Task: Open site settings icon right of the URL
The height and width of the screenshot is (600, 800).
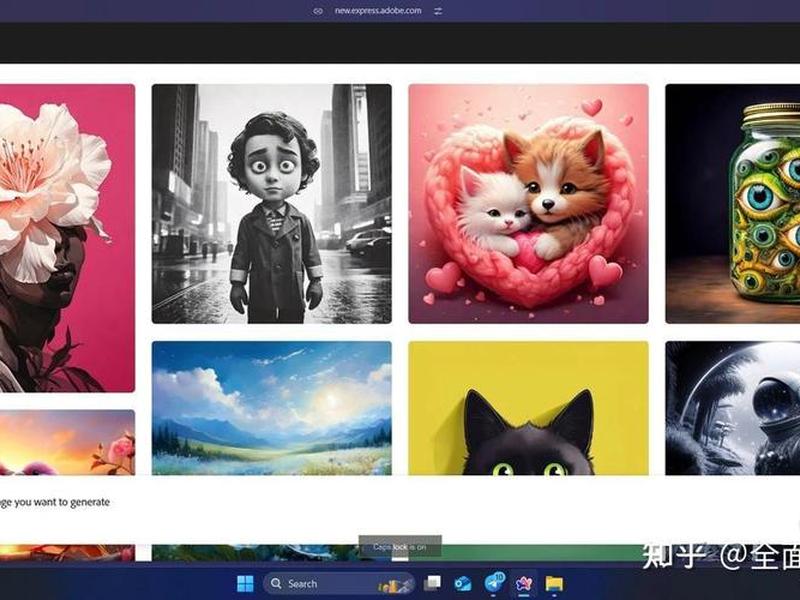Action: point(438,11)
